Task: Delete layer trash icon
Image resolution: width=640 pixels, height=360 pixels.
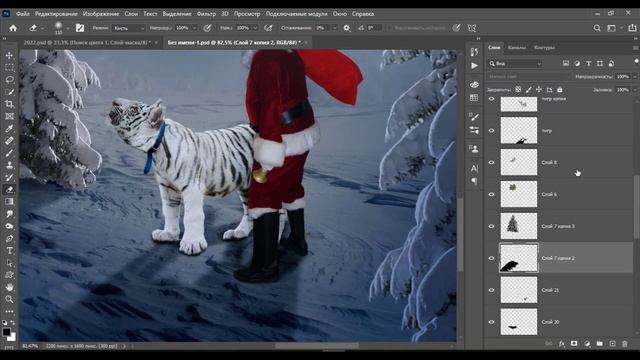Action: coord(624,344)
